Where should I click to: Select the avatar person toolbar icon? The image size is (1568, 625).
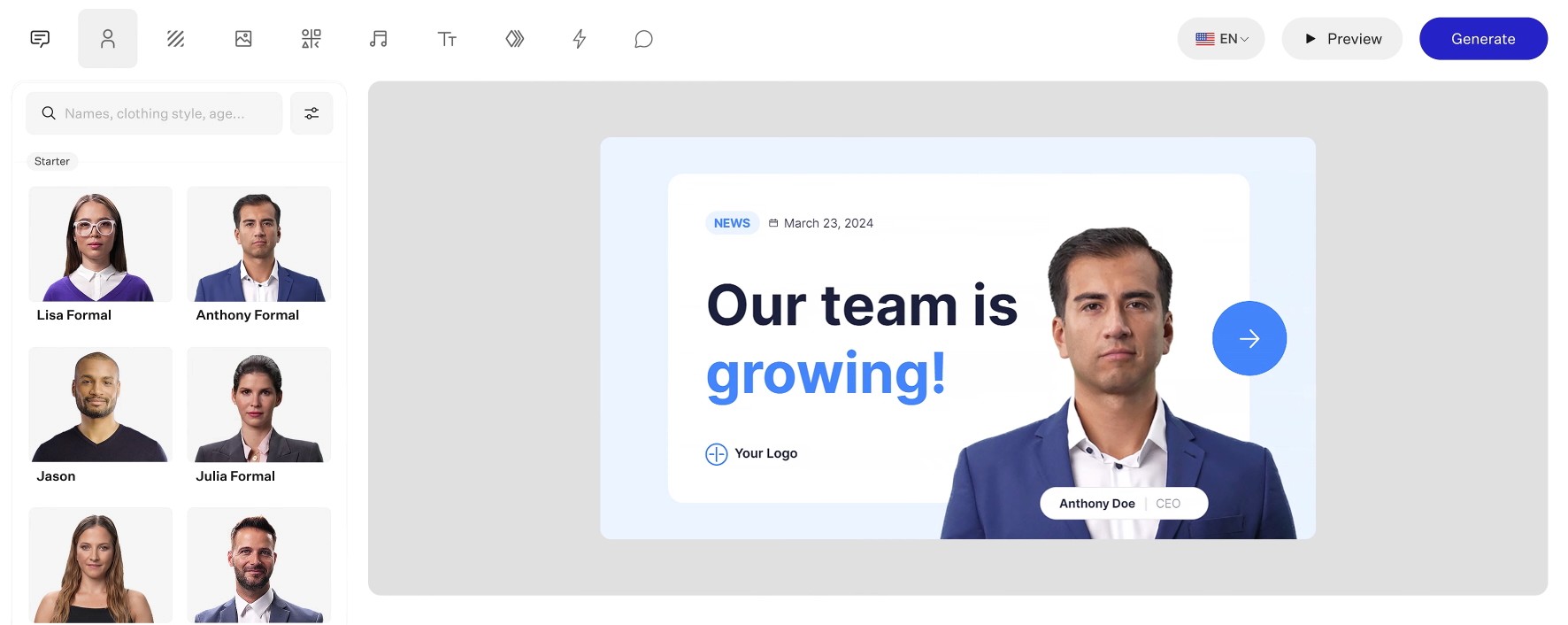point(108,39)
